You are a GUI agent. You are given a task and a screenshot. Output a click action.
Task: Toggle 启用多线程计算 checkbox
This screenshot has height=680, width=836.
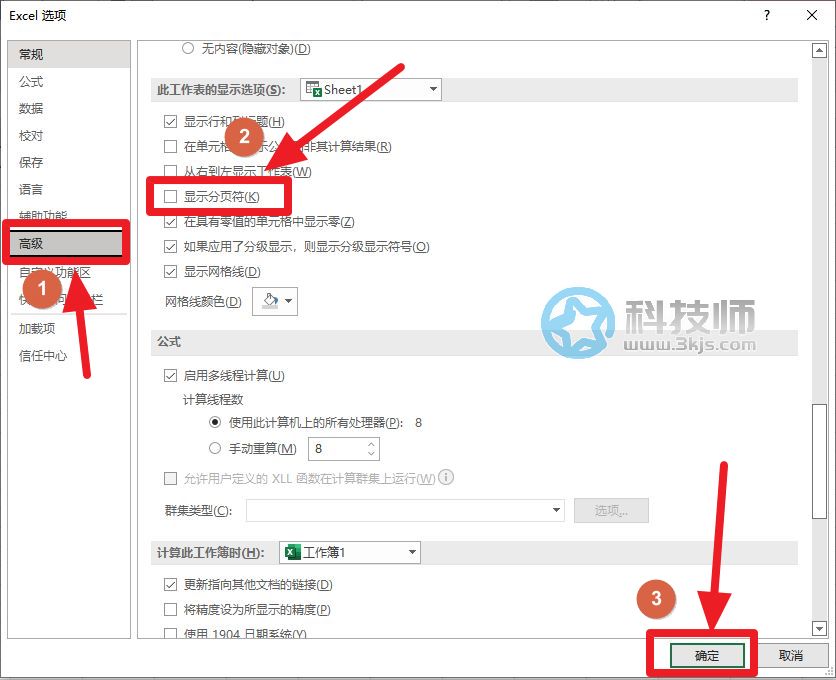170,375
